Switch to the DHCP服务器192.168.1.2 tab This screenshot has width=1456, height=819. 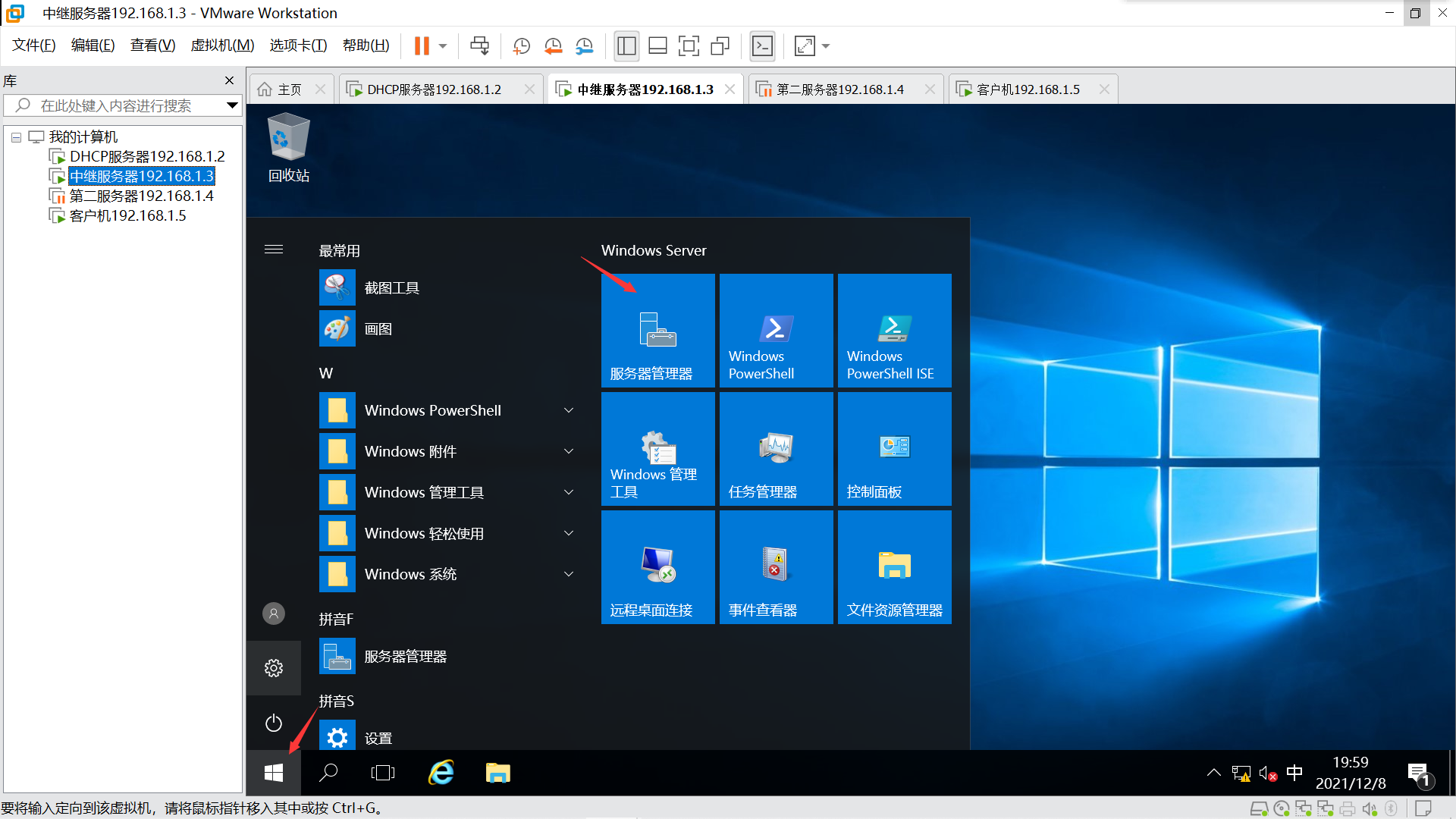(x=434, y=89)
